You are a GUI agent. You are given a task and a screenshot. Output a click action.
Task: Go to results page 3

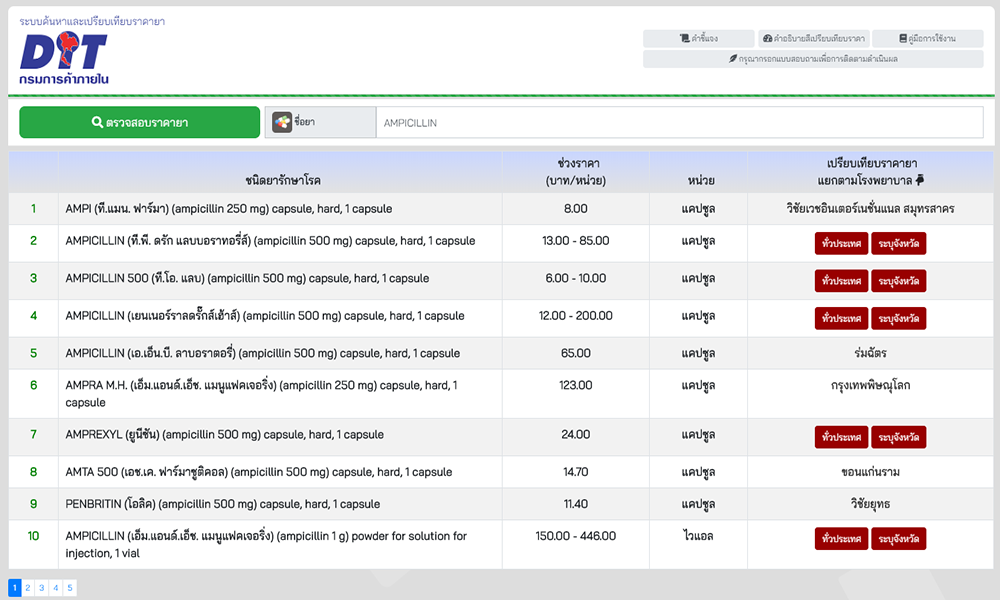point(42,587)
